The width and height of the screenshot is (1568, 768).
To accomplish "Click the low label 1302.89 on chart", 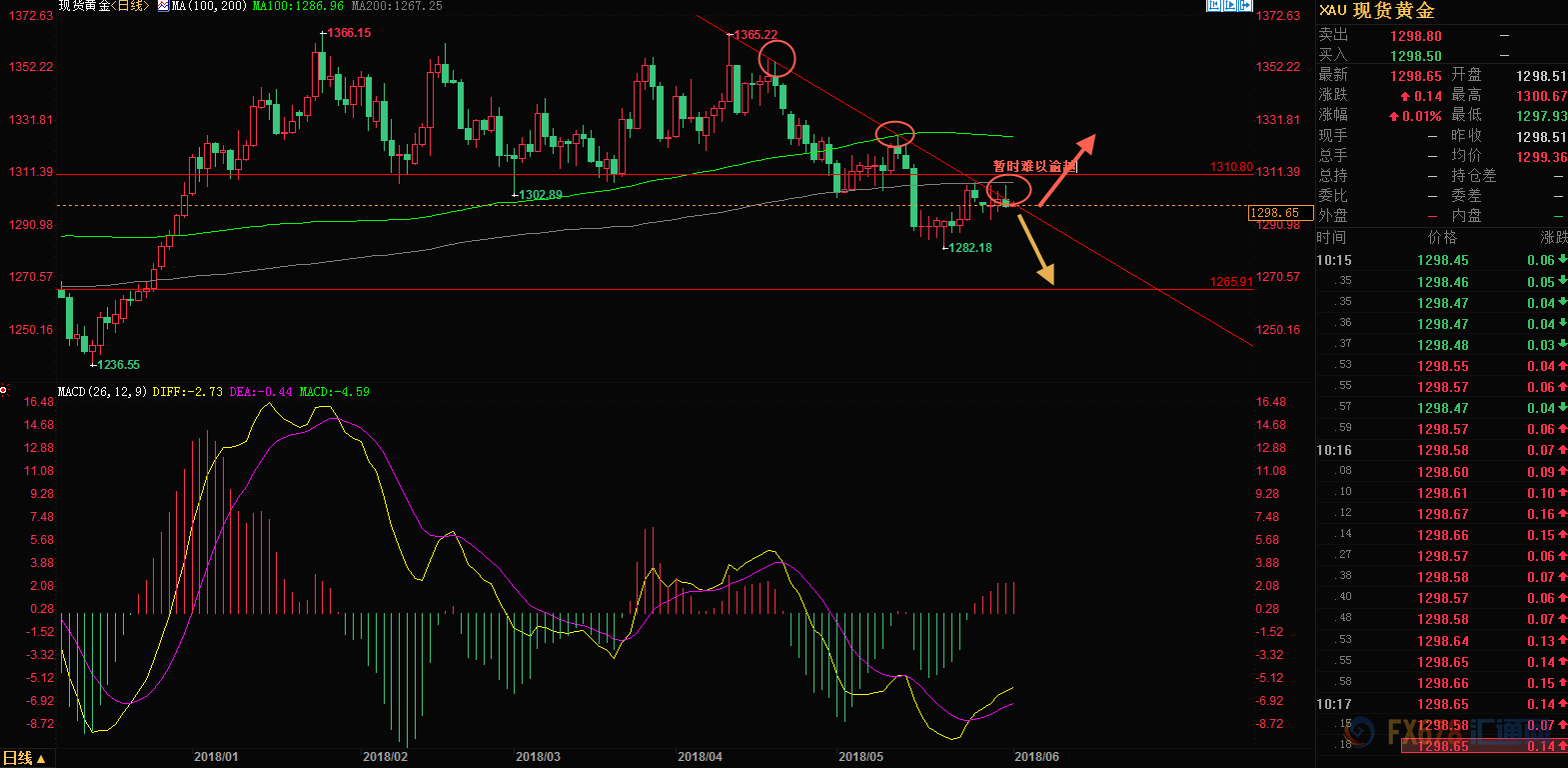I will [541, 195].
